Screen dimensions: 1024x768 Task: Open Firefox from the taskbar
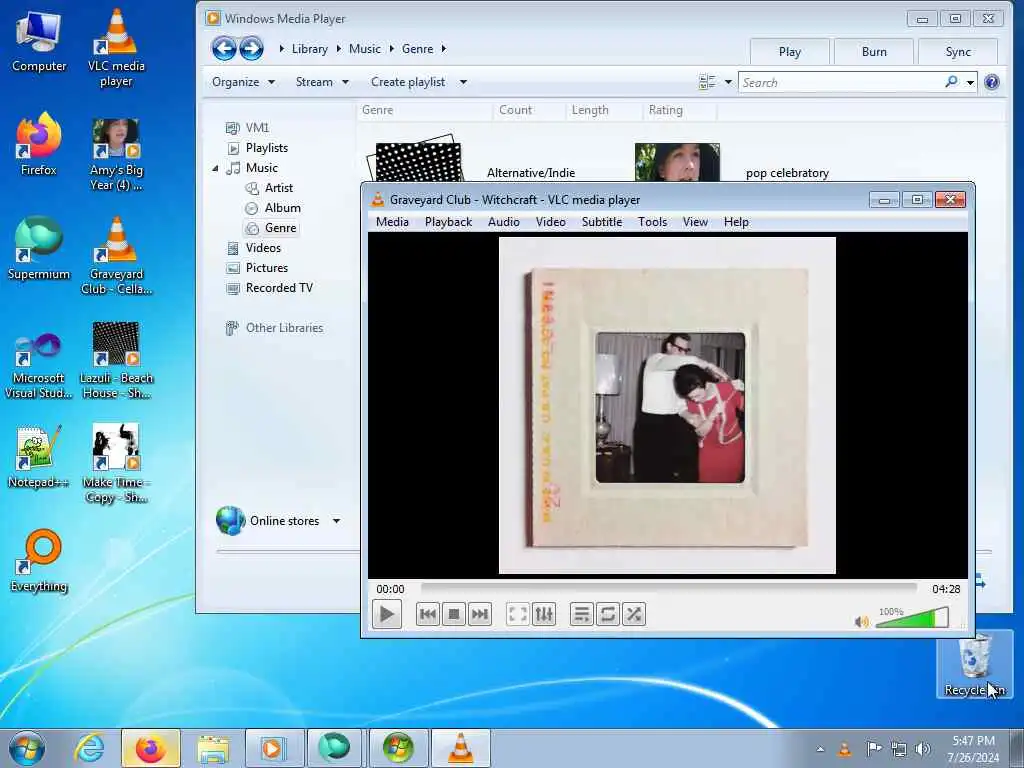[x=150, y=748]
